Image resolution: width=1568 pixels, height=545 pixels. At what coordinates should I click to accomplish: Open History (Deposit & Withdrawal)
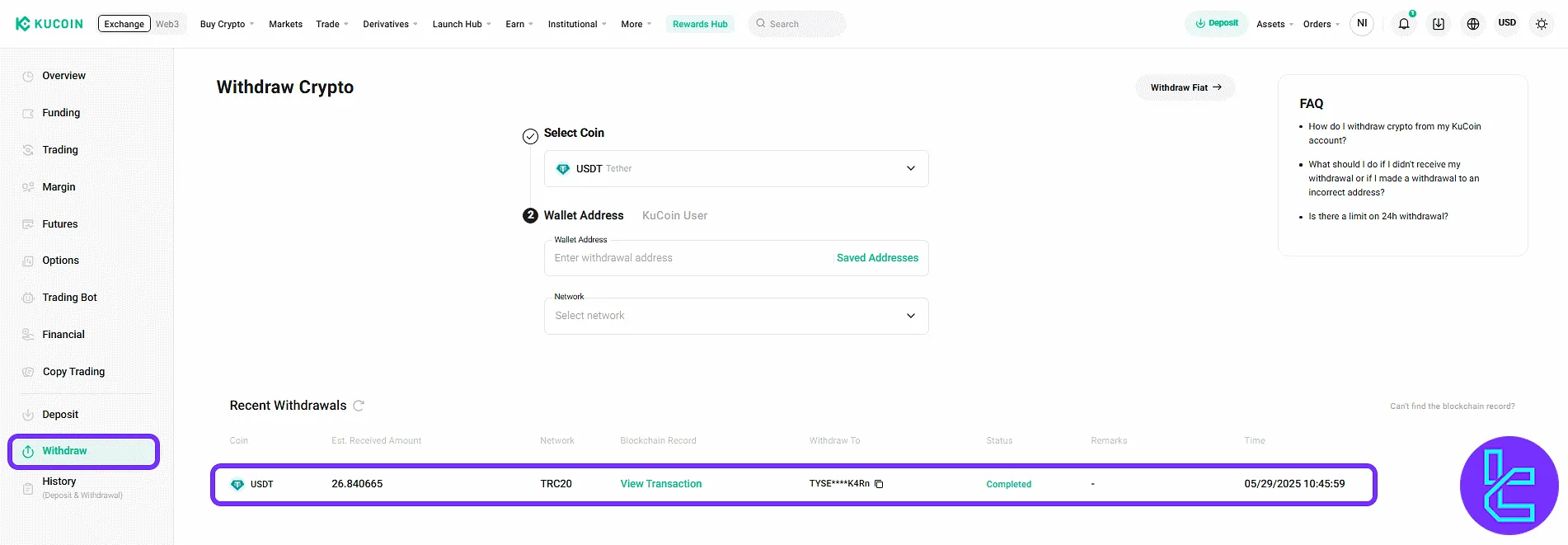[82, 487]
